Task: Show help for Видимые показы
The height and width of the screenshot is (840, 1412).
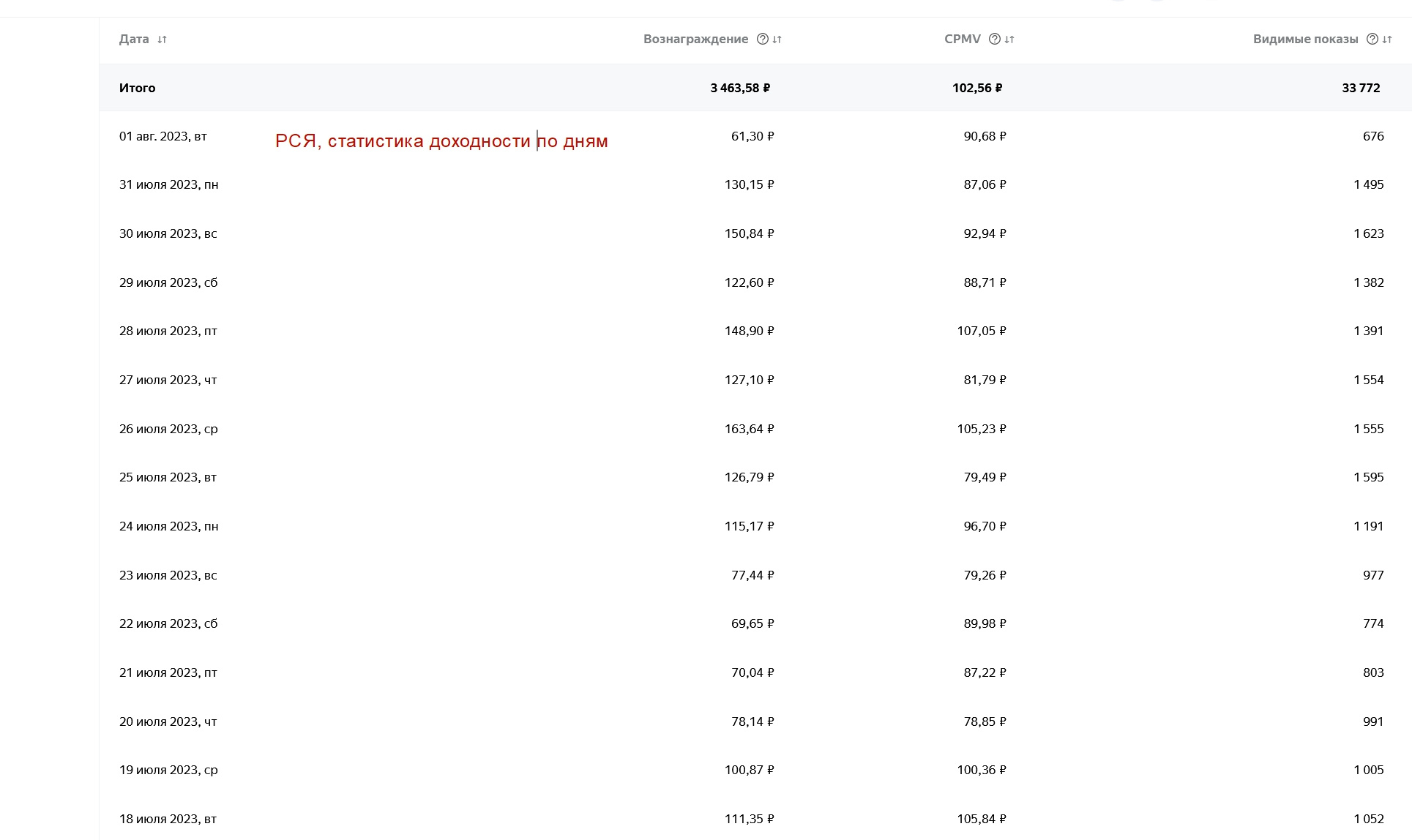Action: point(1372,39)
